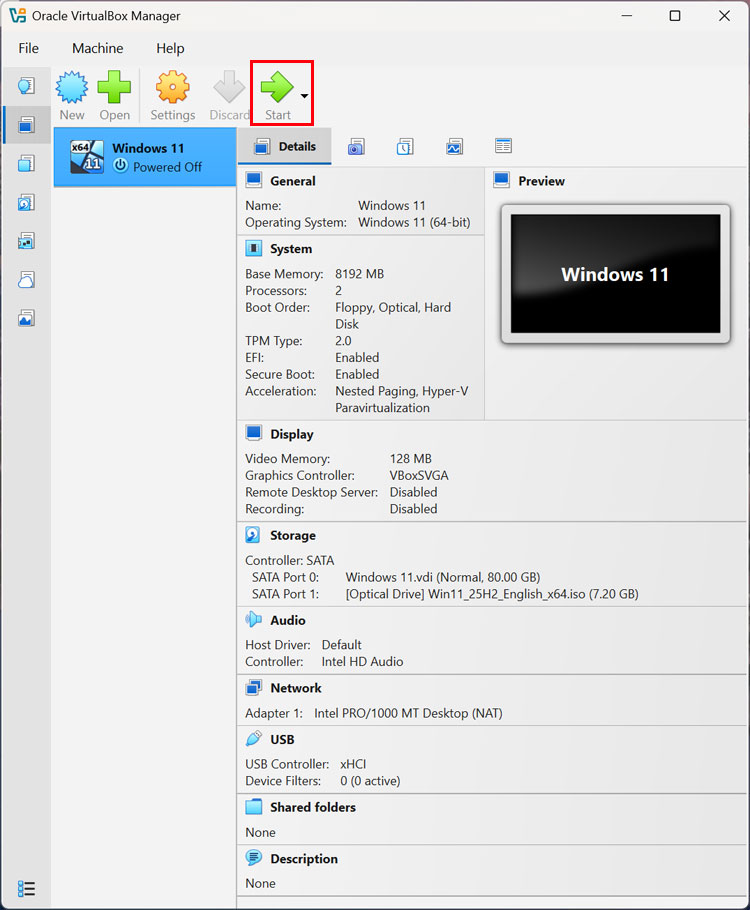Click the Recording Disabled value

(413, 509)
